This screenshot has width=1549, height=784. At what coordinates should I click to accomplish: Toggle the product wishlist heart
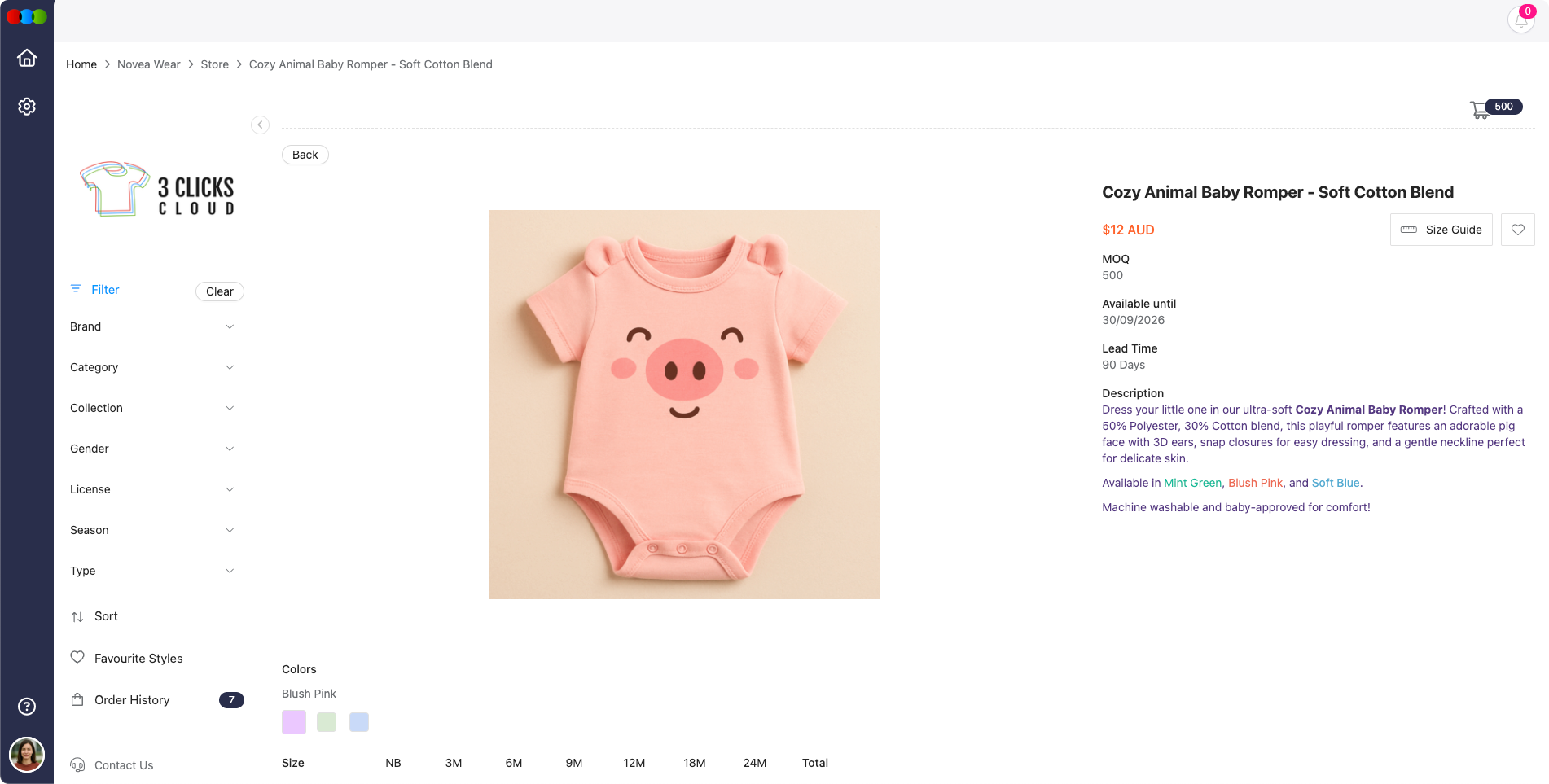click(x=1517, y=230)
